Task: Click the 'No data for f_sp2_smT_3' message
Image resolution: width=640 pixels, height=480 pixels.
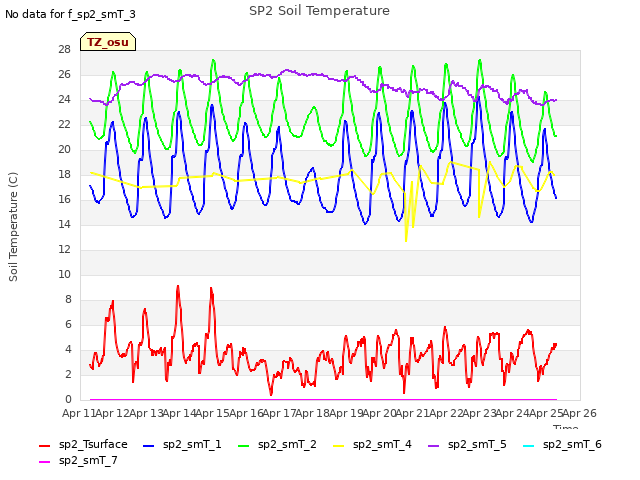Action: [70, 14]
